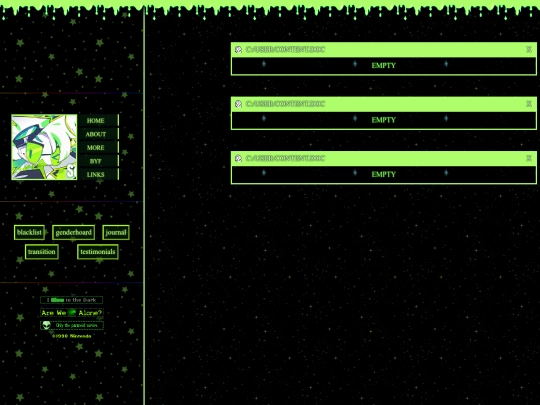This screenshot has width=540, height=405.
Task: Open the ABOUT navigation item
Action: [x=98, y=134]
